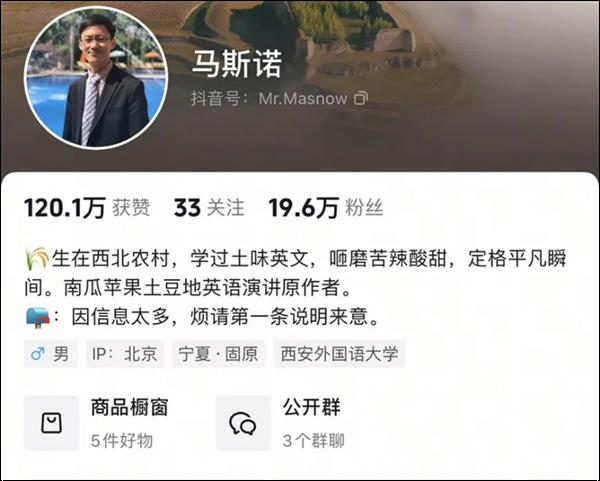Tap the 宁夏·固原 location tag
Image resolution: width=600 pixels, height=481 pixels.
[218, 354]
